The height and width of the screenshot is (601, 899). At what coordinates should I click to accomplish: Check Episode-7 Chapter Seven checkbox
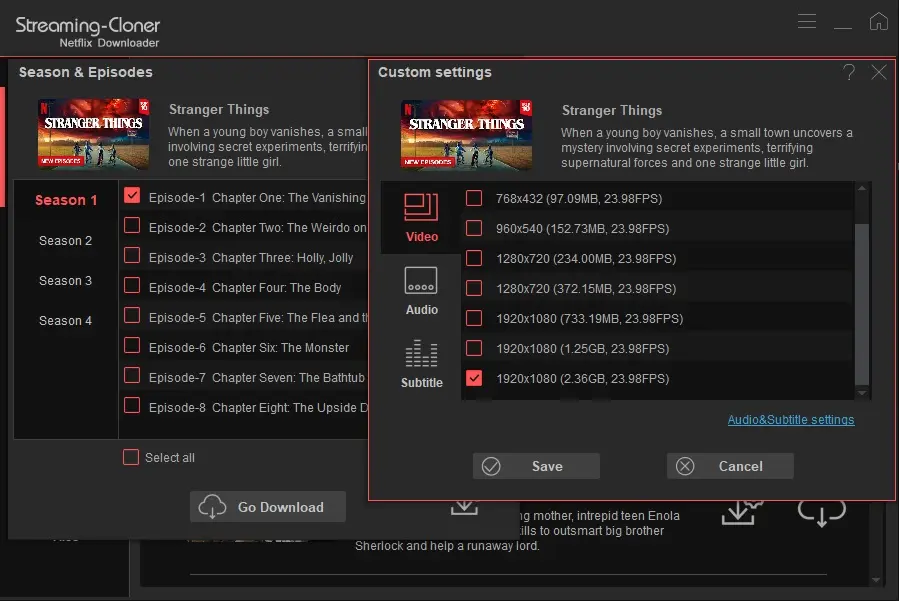(132, 375)
